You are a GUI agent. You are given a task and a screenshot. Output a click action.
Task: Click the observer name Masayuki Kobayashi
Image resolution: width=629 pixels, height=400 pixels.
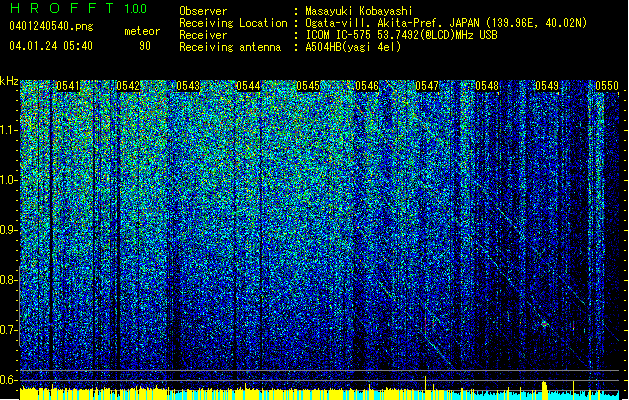[359, 11]
